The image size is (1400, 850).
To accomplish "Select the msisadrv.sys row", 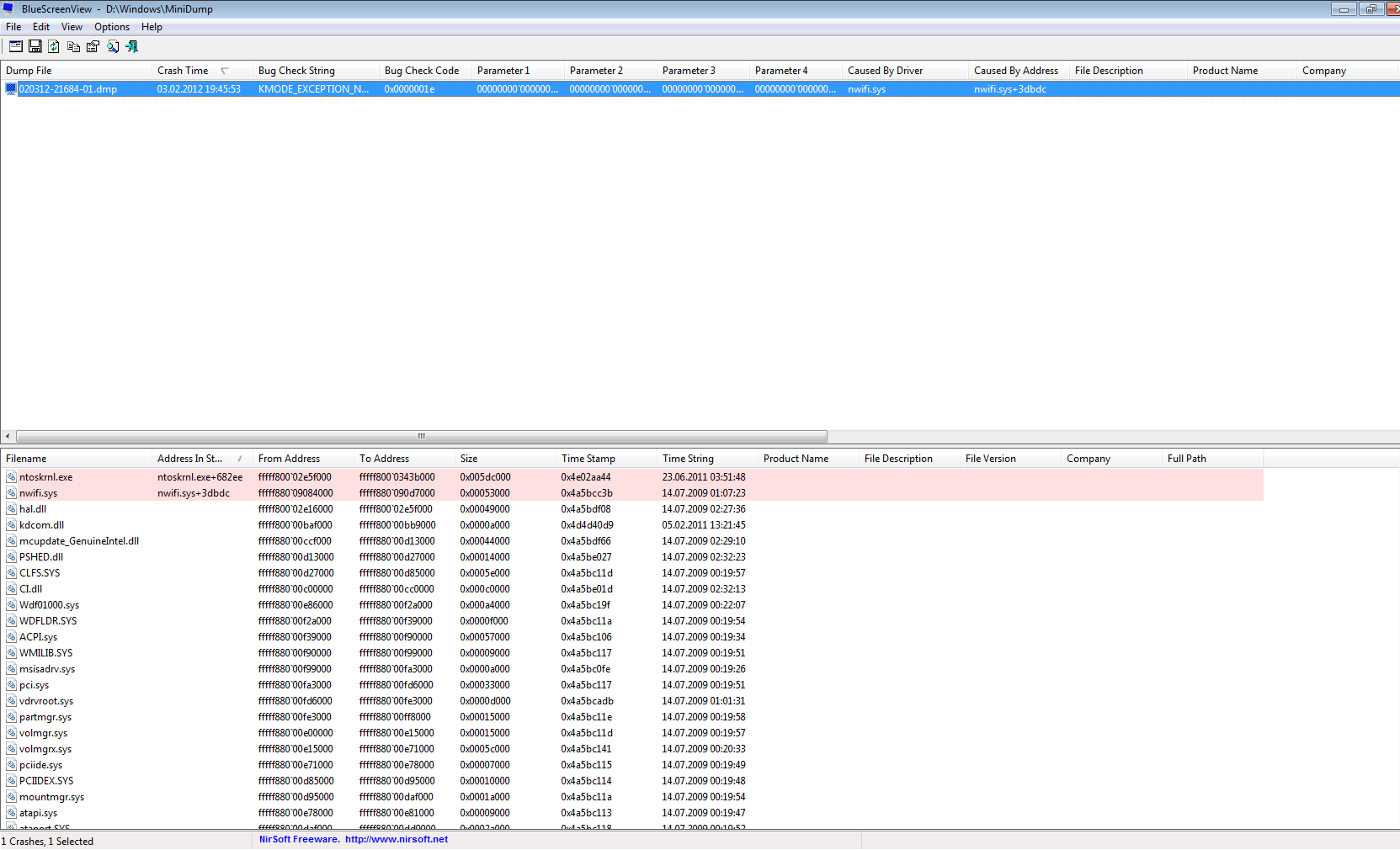I will coord(631,669).
